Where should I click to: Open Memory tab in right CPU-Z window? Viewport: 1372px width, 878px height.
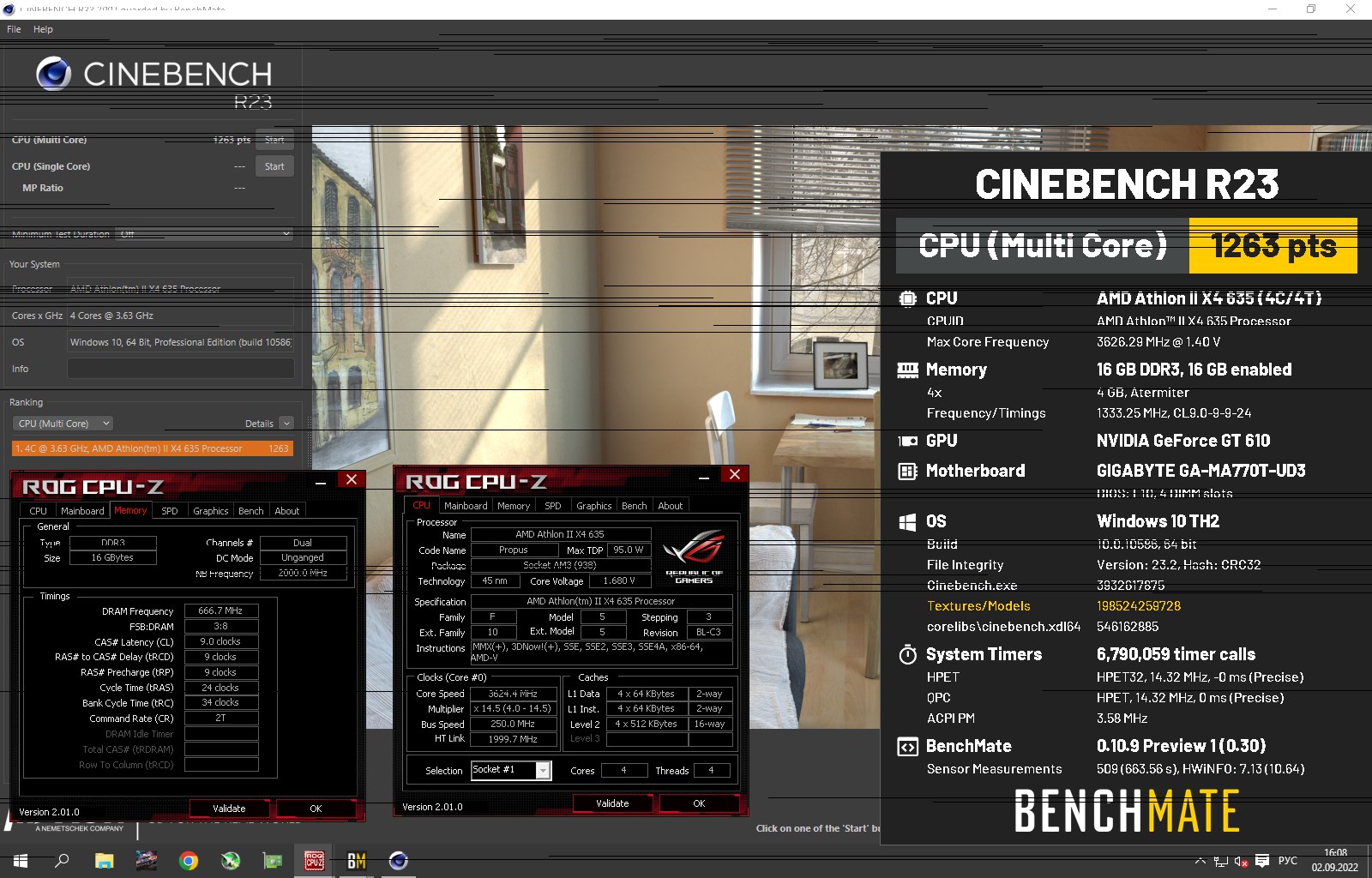pos(514,506)
